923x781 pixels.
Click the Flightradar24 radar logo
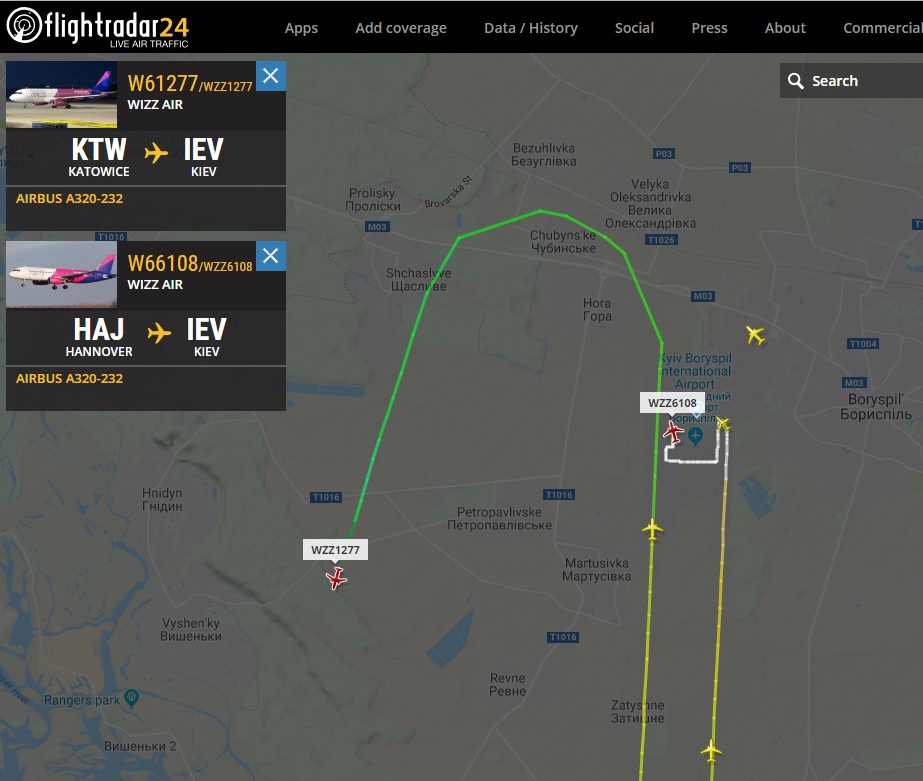point(24,25)
